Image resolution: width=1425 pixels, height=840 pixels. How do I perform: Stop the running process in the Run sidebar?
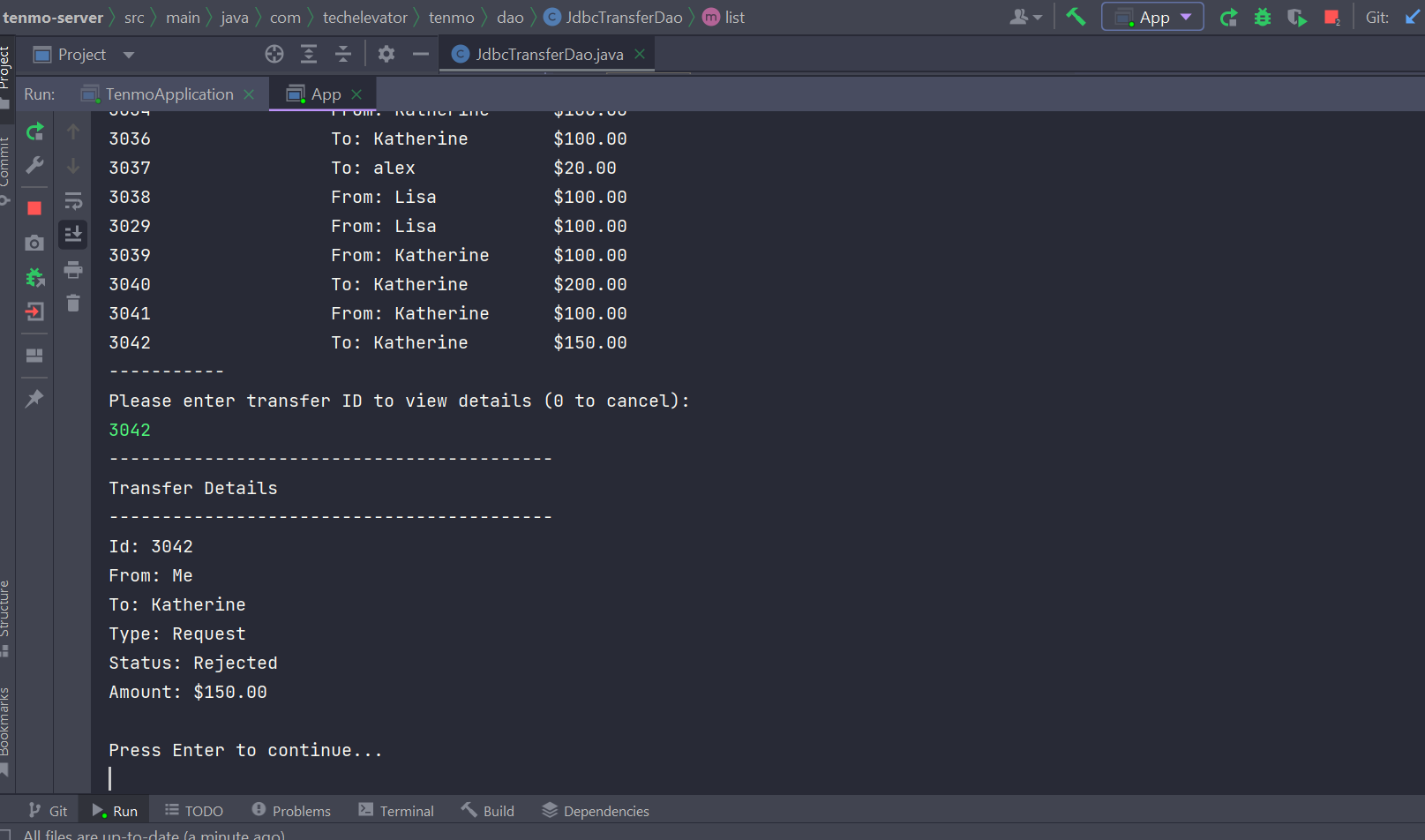pos(34,208)
